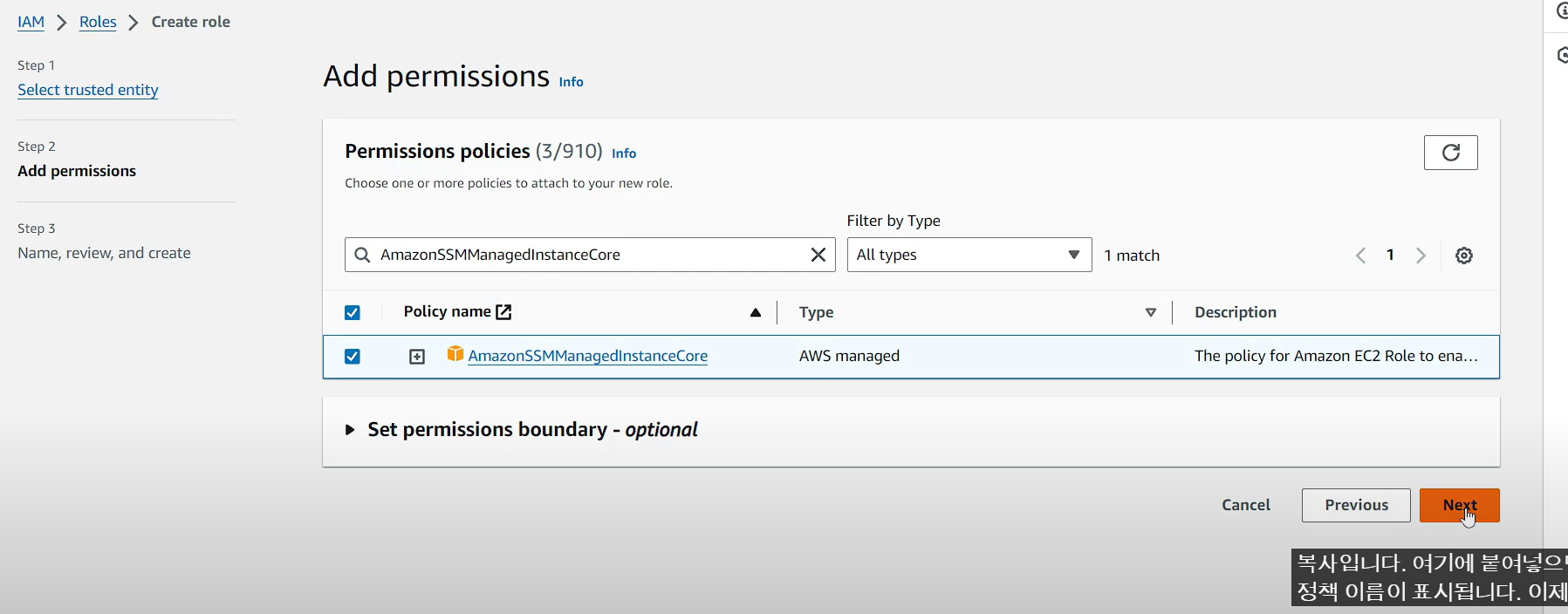Click 'Add permissions' step in sidebar
Viewport: 1568px width, 614px height.
77,171
